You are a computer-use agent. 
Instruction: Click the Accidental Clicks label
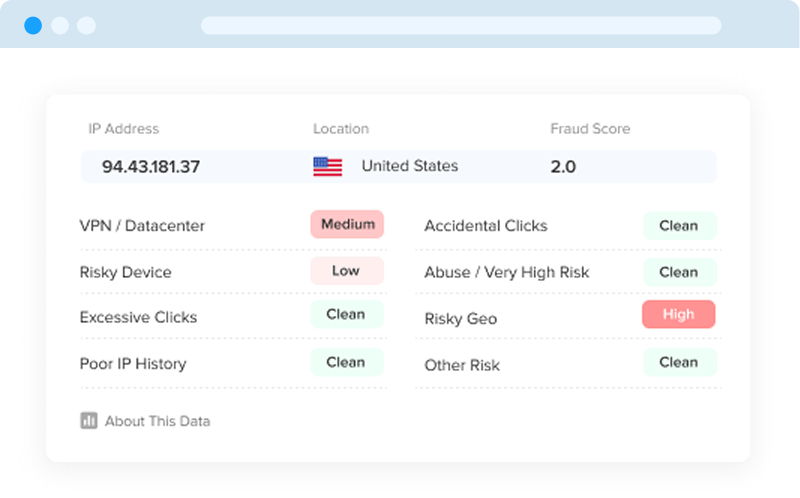click(x=486, y=226)
